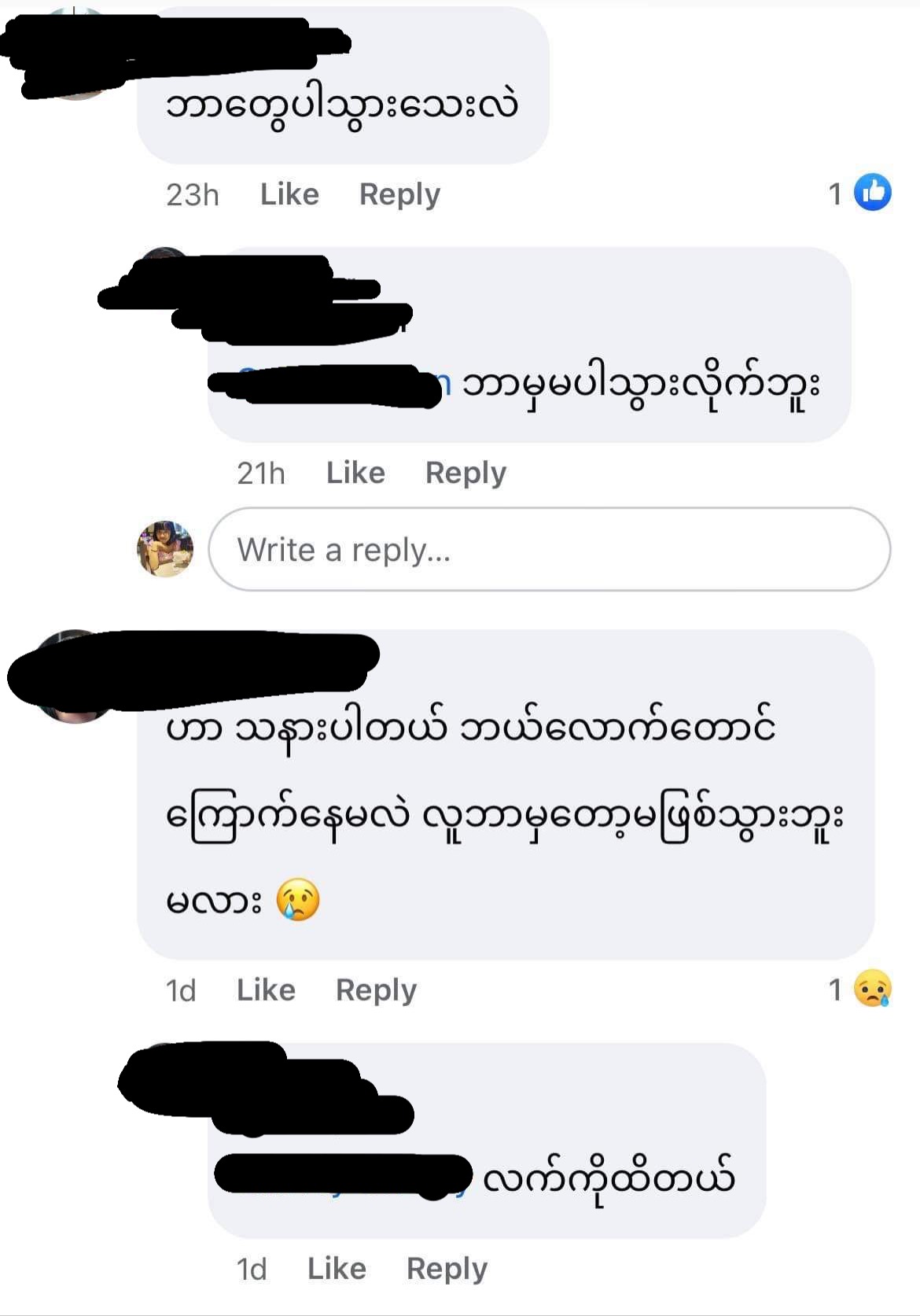Like the reply posted 21h ago
The image size is (920, 1316).
point(355,473)
